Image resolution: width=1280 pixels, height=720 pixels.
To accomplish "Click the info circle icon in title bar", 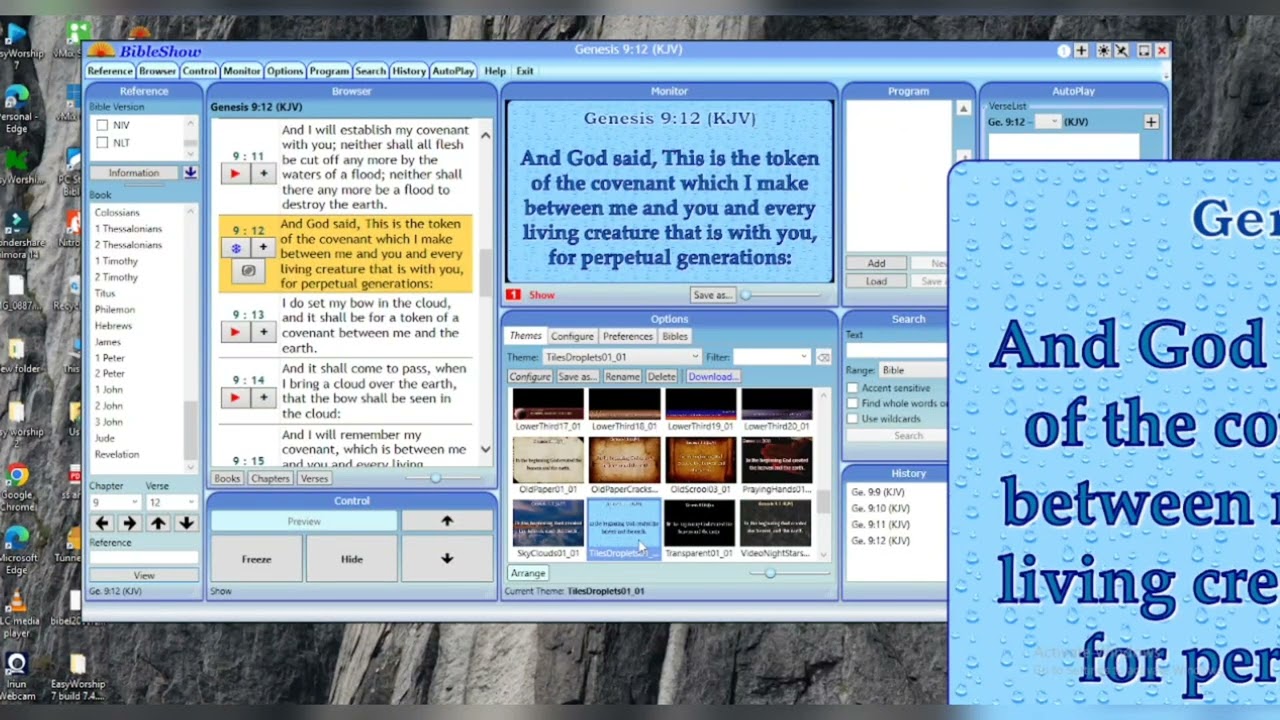I will point(1064,51).
